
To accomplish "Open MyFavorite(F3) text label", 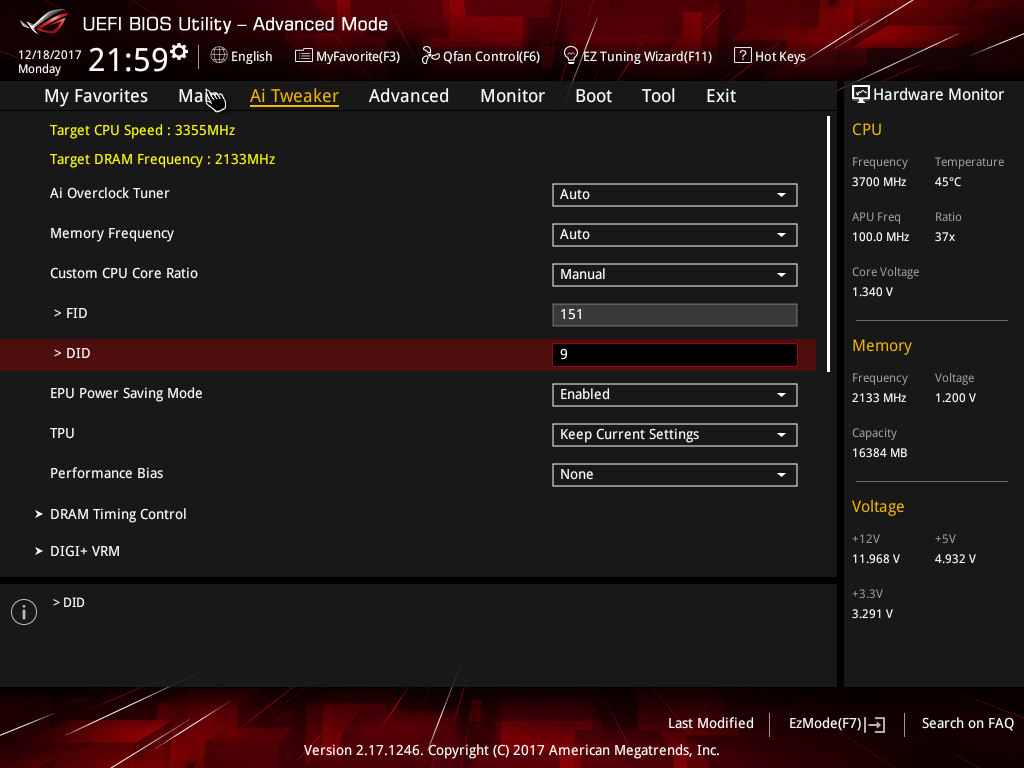I will coord(358,56).
